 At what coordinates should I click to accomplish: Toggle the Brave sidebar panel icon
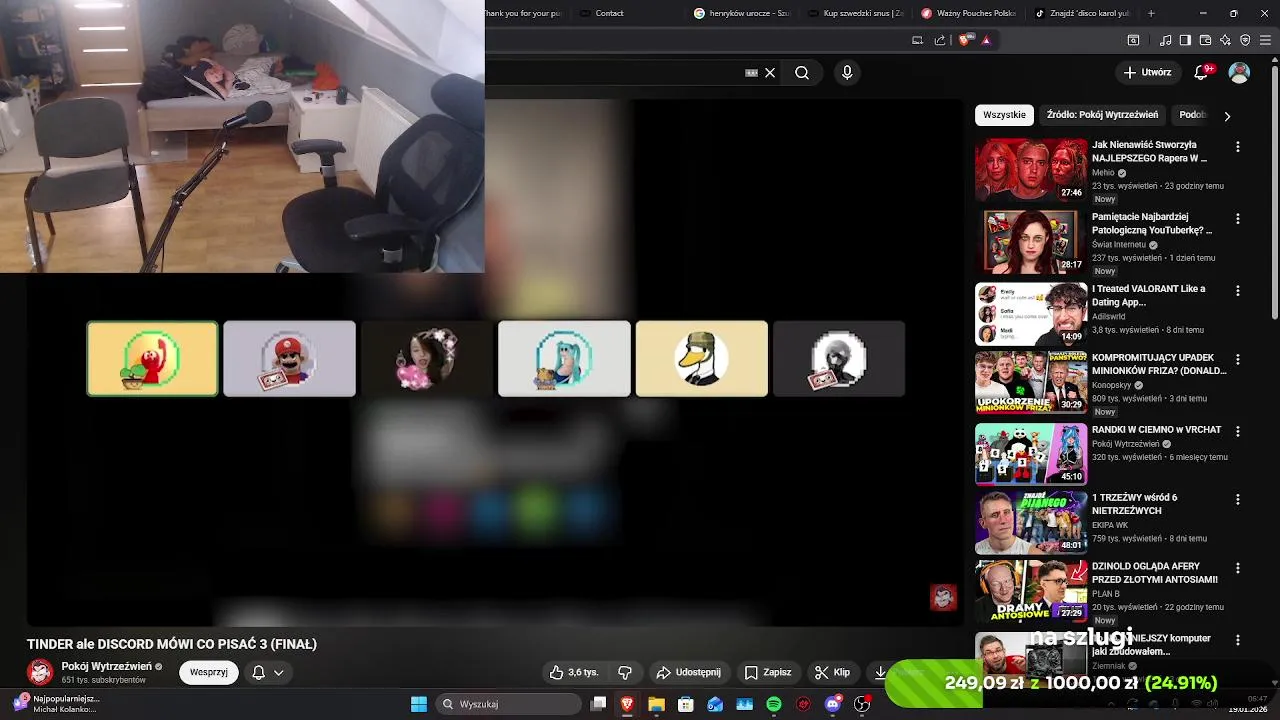click(1185, 40)
